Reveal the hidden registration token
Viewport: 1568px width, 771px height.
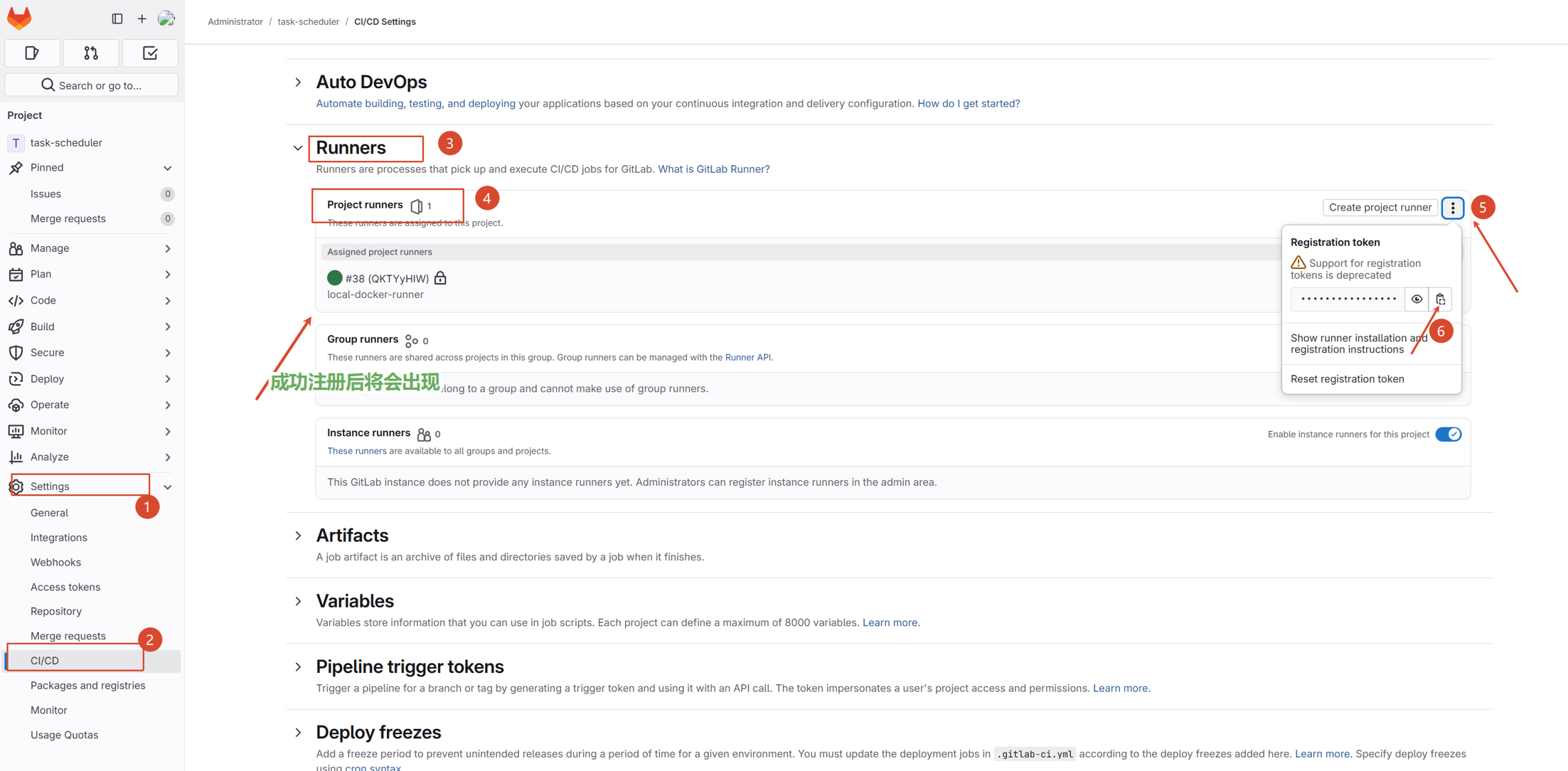pos(1417,299)
